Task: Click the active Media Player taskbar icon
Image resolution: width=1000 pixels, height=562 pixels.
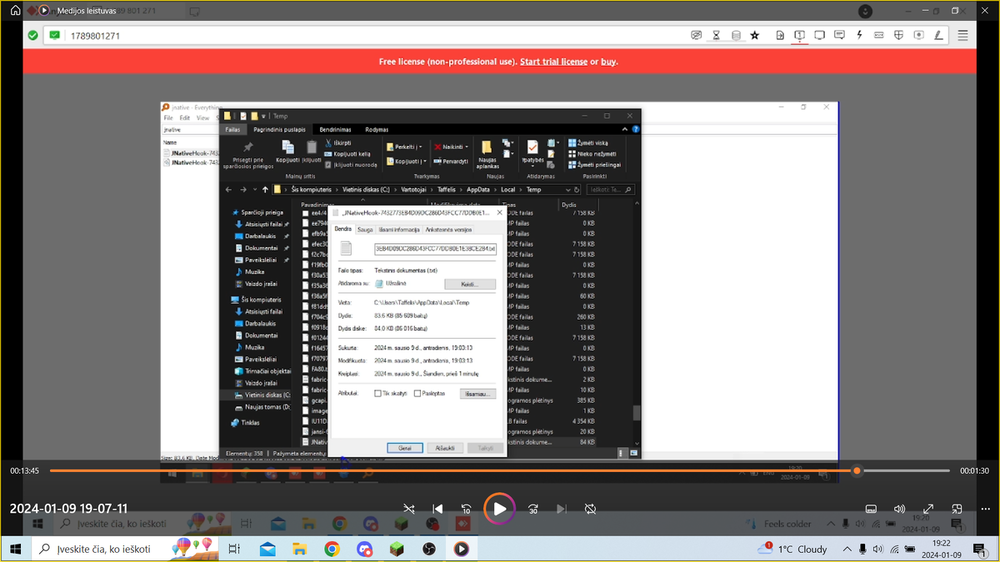Action: tap(461, 549)
